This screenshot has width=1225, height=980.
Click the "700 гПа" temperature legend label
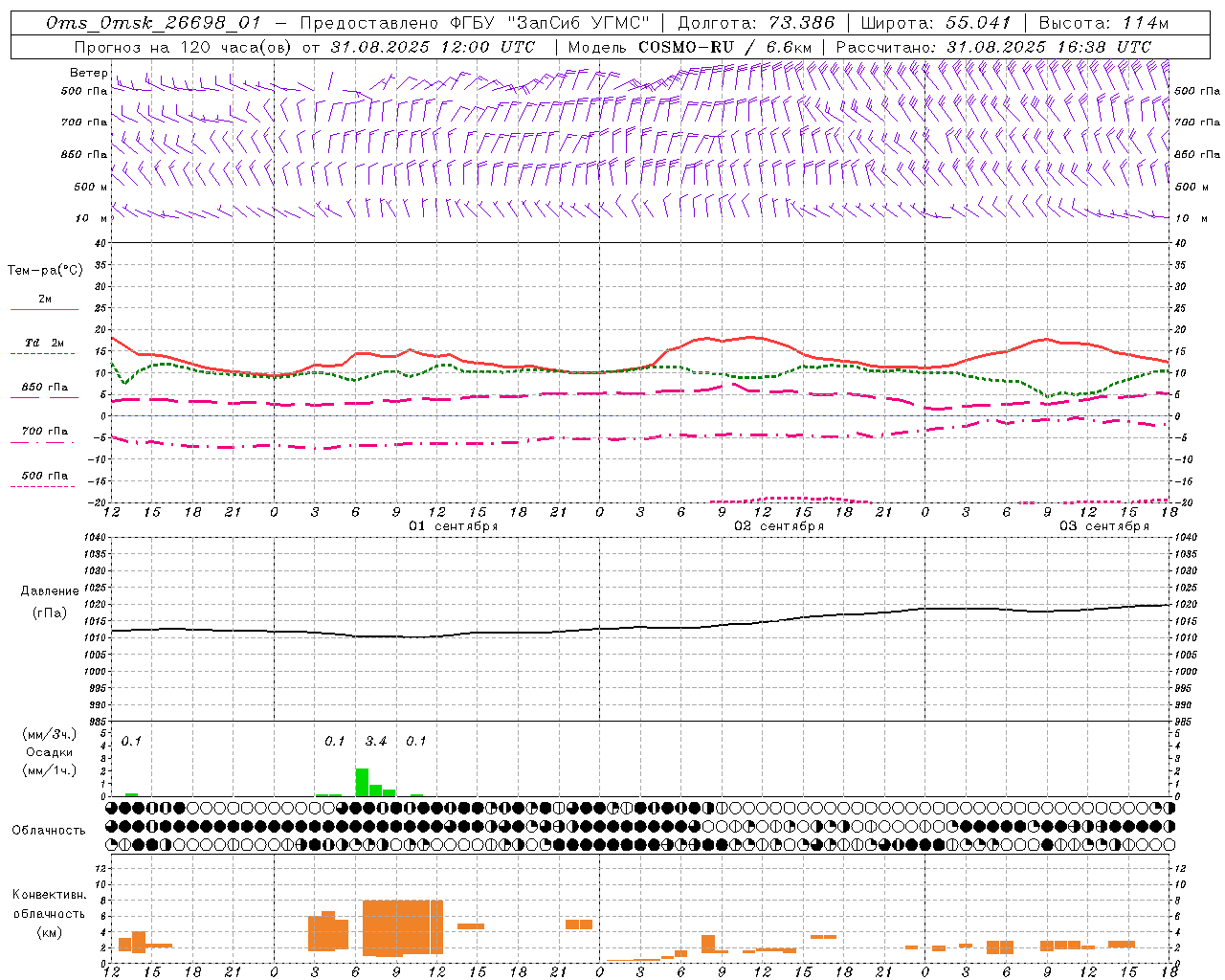pyautogui.click(x=45, y=432)
